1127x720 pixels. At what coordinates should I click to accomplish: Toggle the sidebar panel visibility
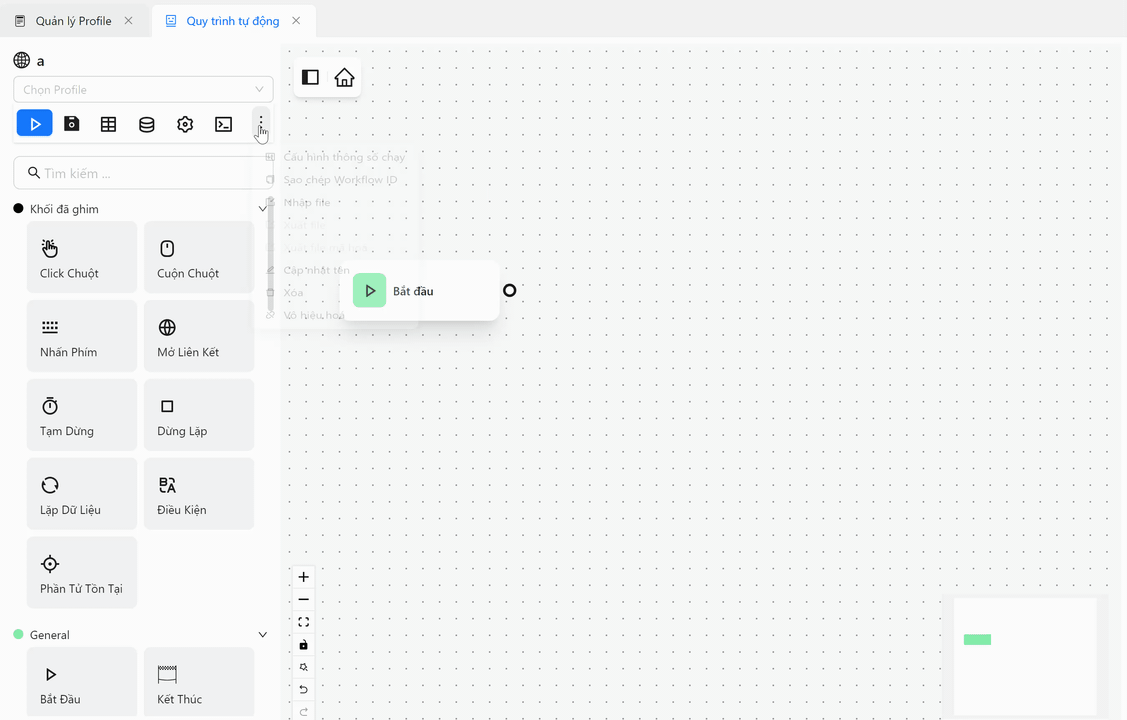(310, 78)
